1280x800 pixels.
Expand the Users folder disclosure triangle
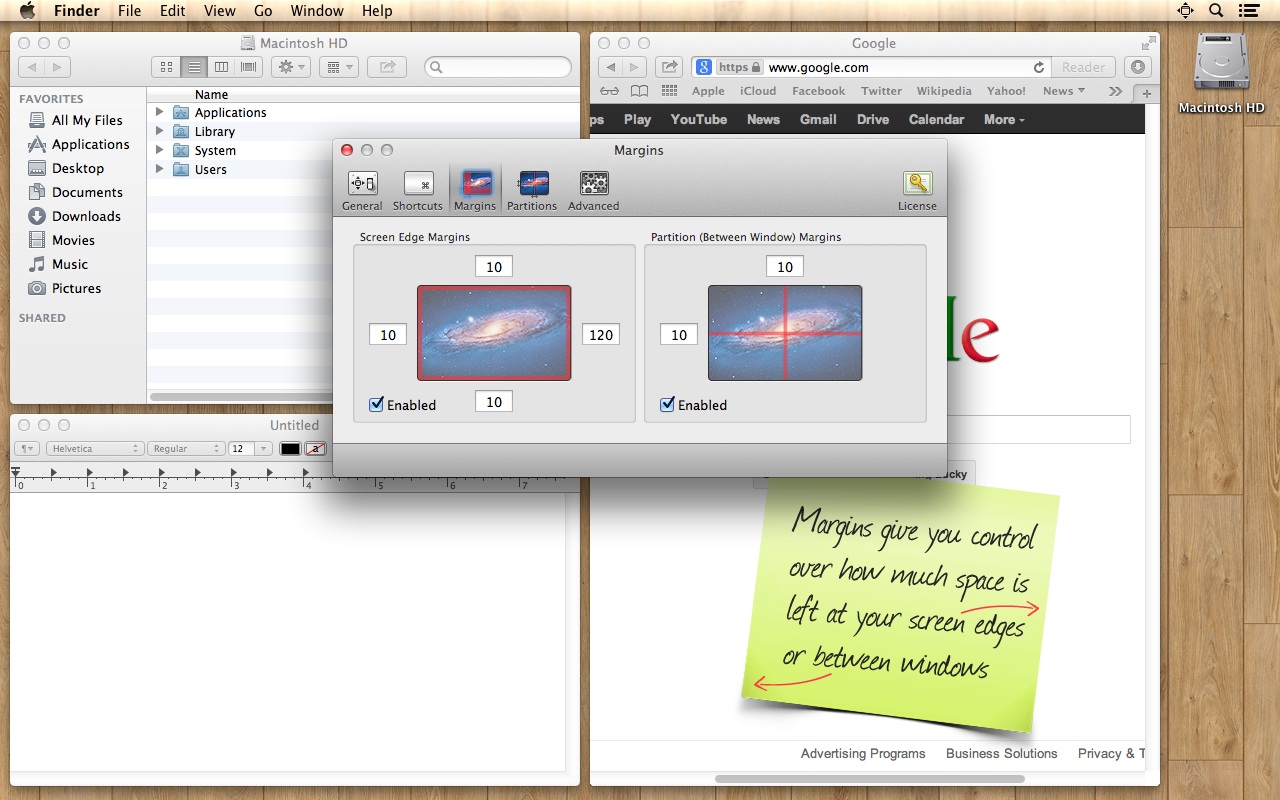coord(159,169)
